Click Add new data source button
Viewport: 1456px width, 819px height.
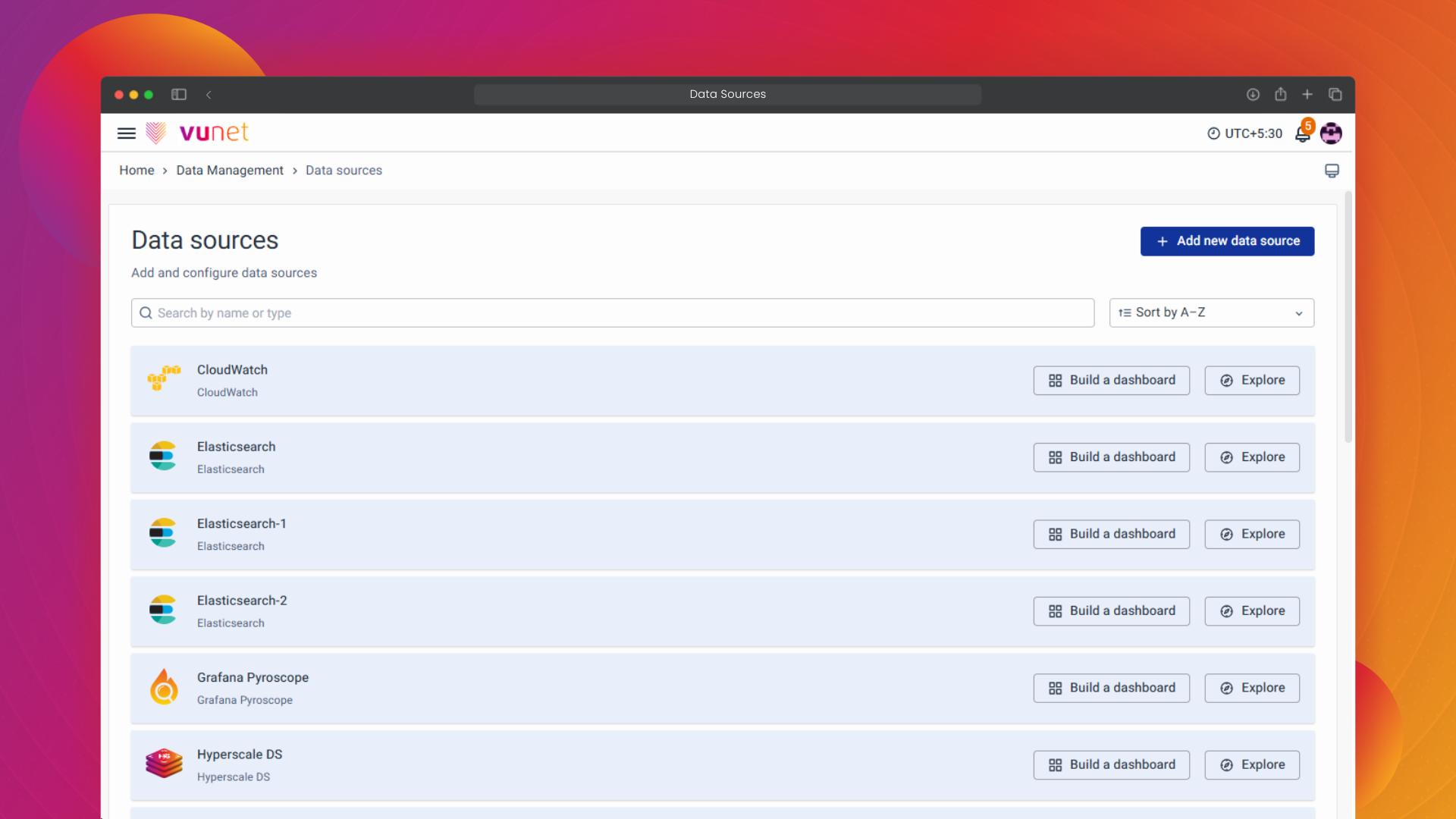(1227, 241)
